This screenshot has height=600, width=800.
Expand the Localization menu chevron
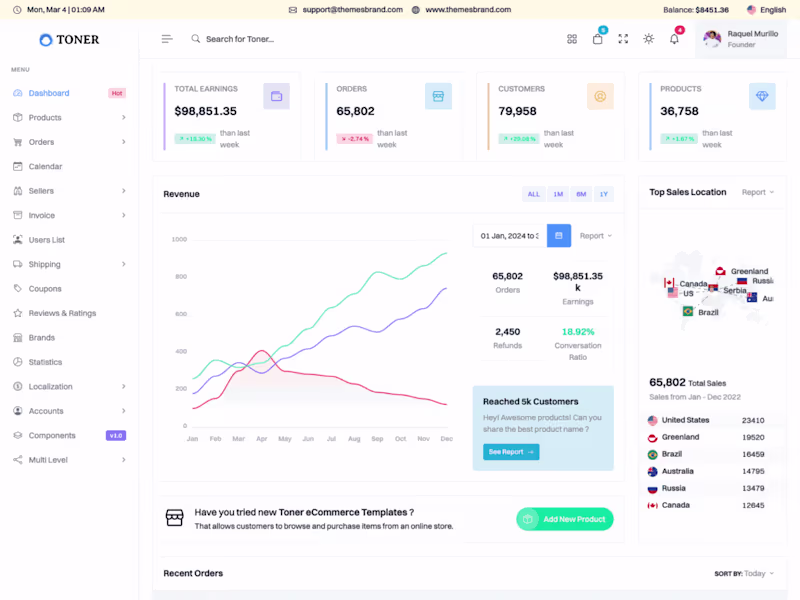tap(123, 387)
